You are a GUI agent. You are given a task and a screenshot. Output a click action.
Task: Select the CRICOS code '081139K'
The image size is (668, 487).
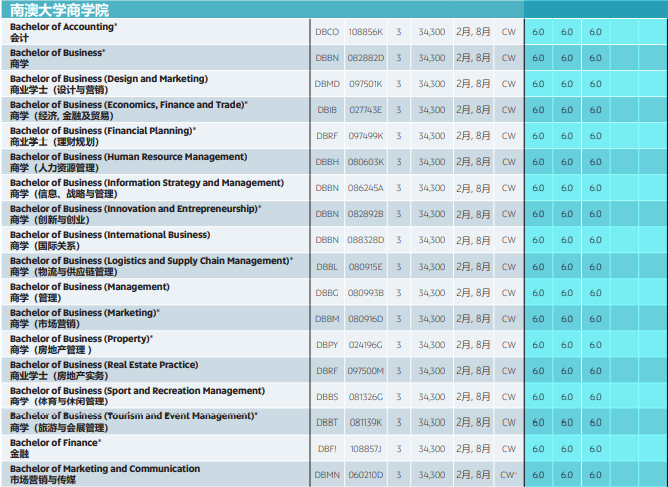pyautogui.click(x=366, y=422)
